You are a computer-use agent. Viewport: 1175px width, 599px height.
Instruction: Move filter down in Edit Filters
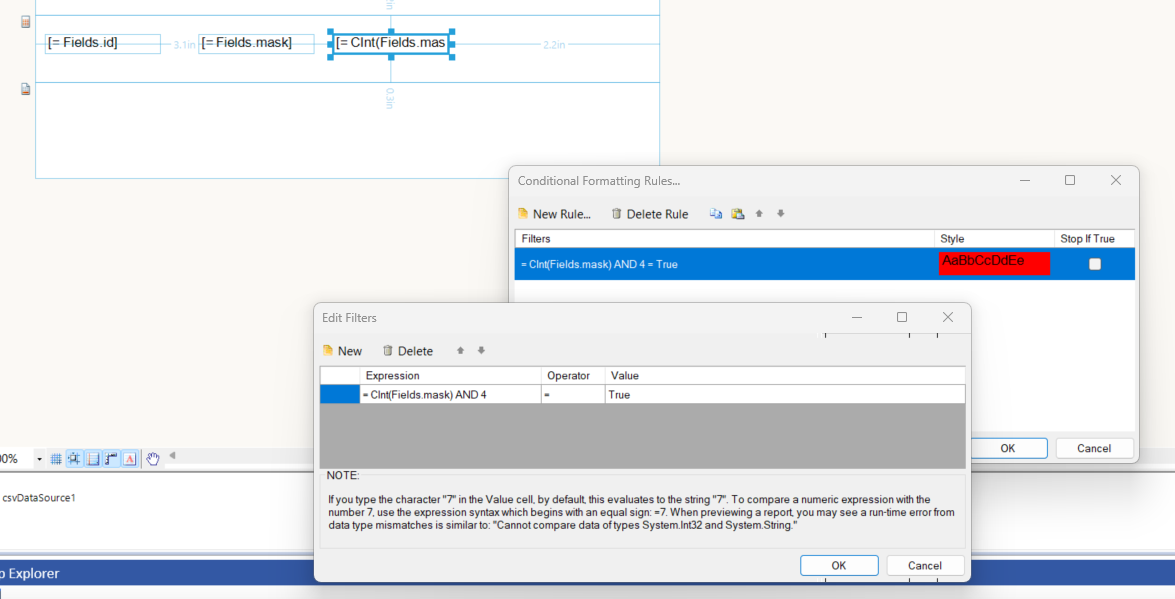coord(481,351)
